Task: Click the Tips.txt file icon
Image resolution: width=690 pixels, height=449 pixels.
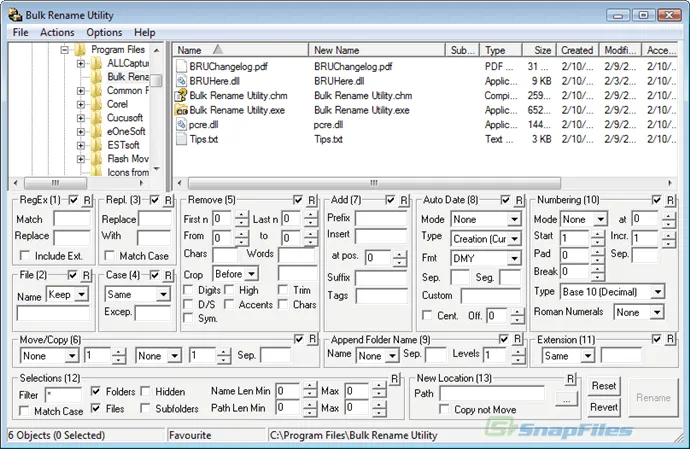Action: tap(181, 139)
